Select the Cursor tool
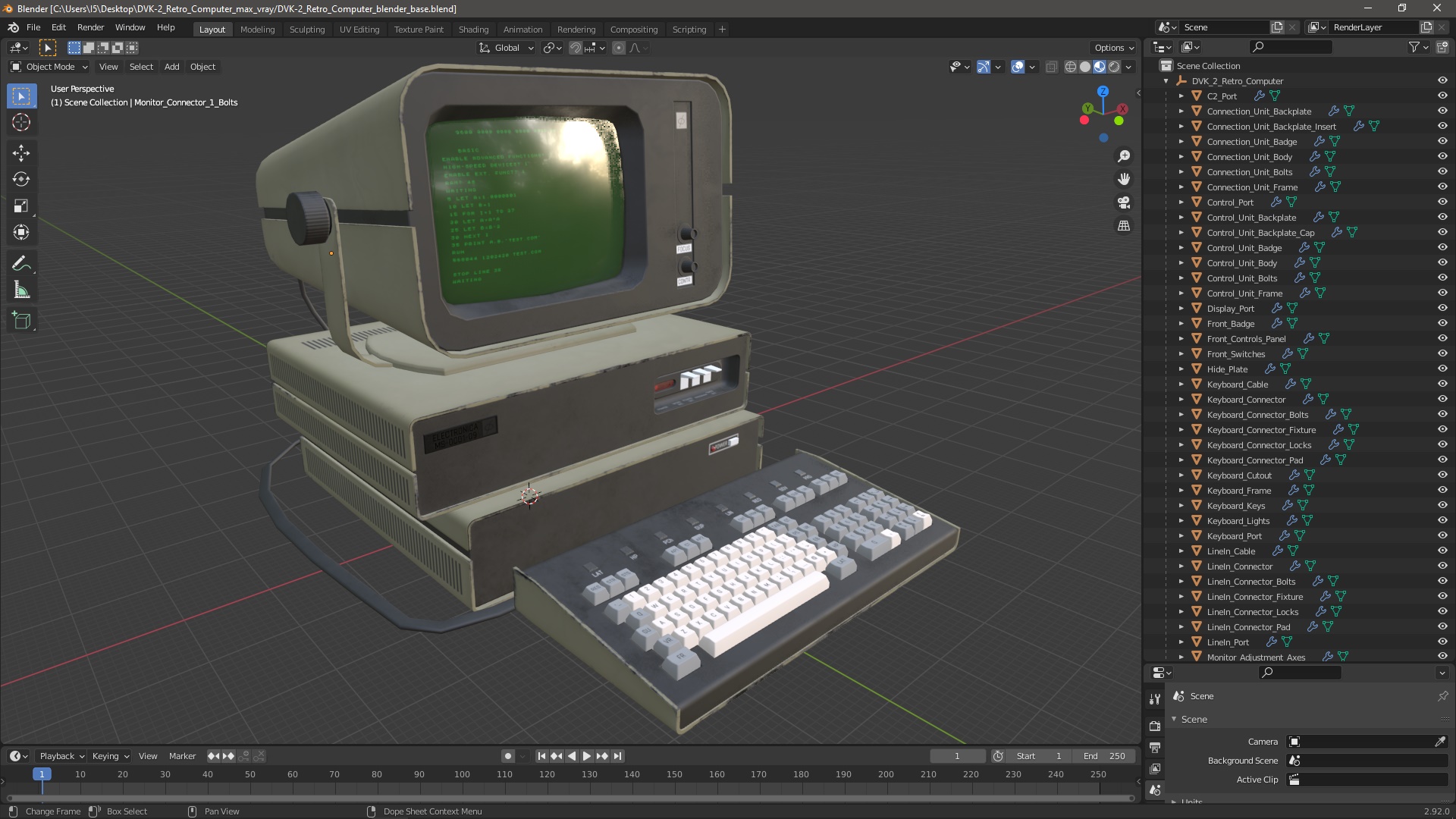Screen dimensions: 1456x819 coord(21,122)
